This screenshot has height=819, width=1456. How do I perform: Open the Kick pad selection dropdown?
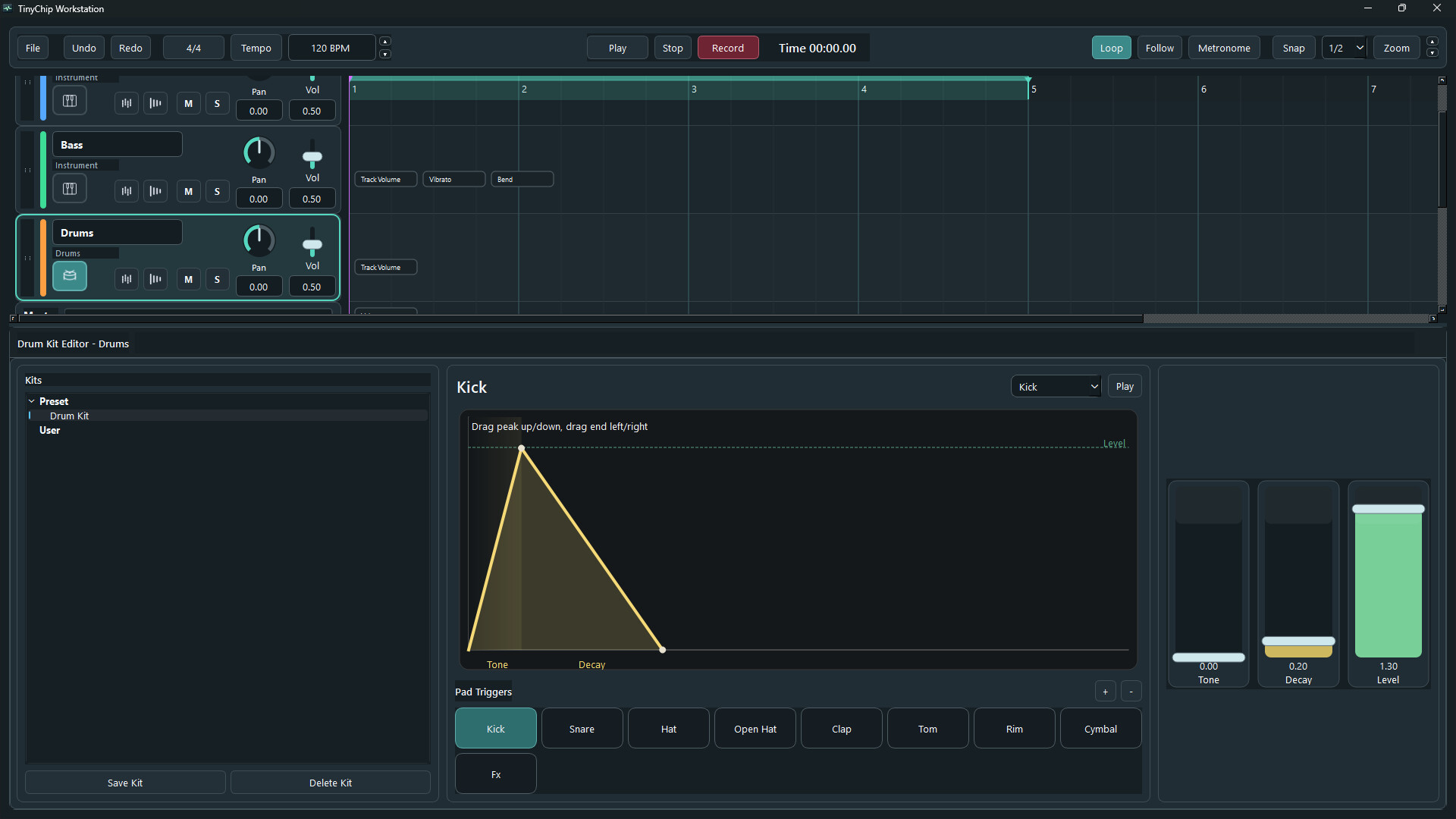coord(1056,387)
